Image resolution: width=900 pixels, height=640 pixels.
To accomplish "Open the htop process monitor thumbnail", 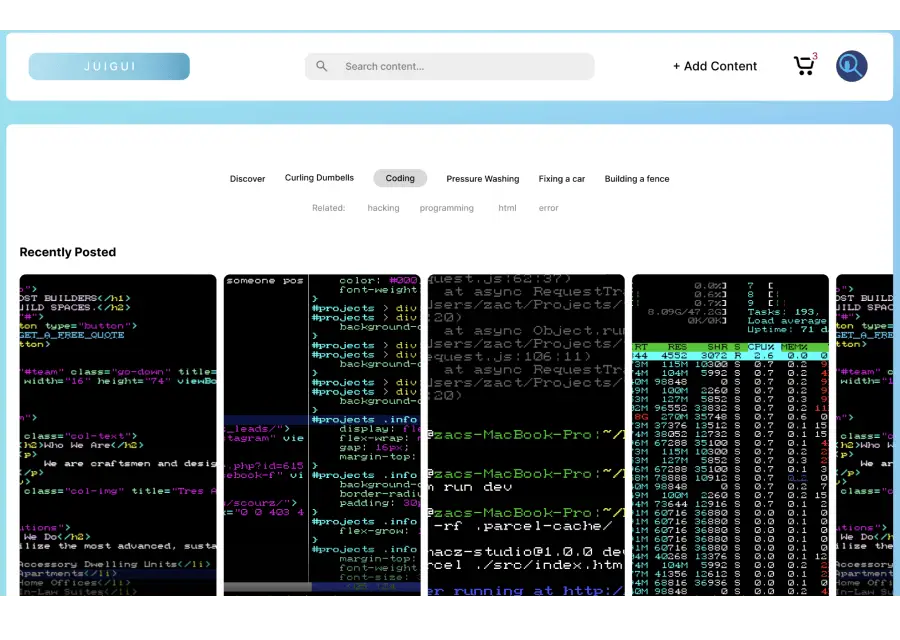I will [730, 435].
